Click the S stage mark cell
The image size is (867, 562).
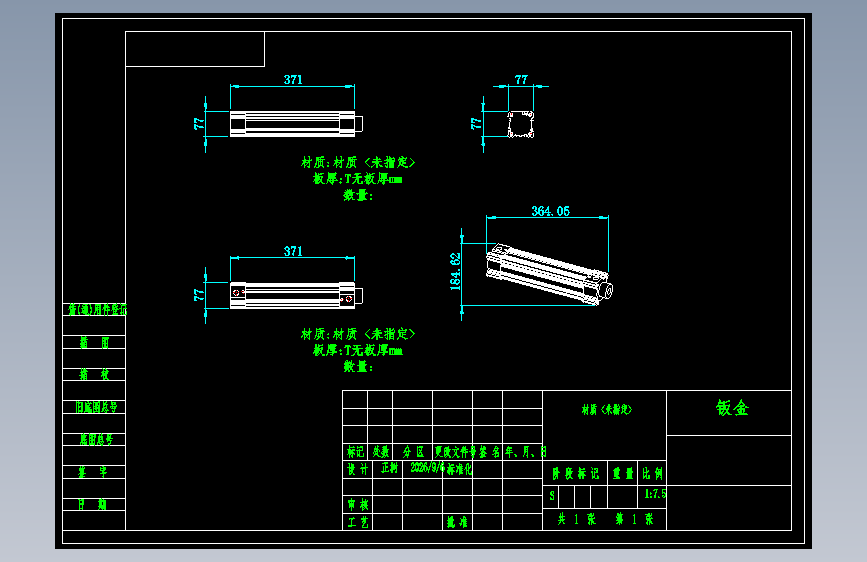click(x=551, y=496)
